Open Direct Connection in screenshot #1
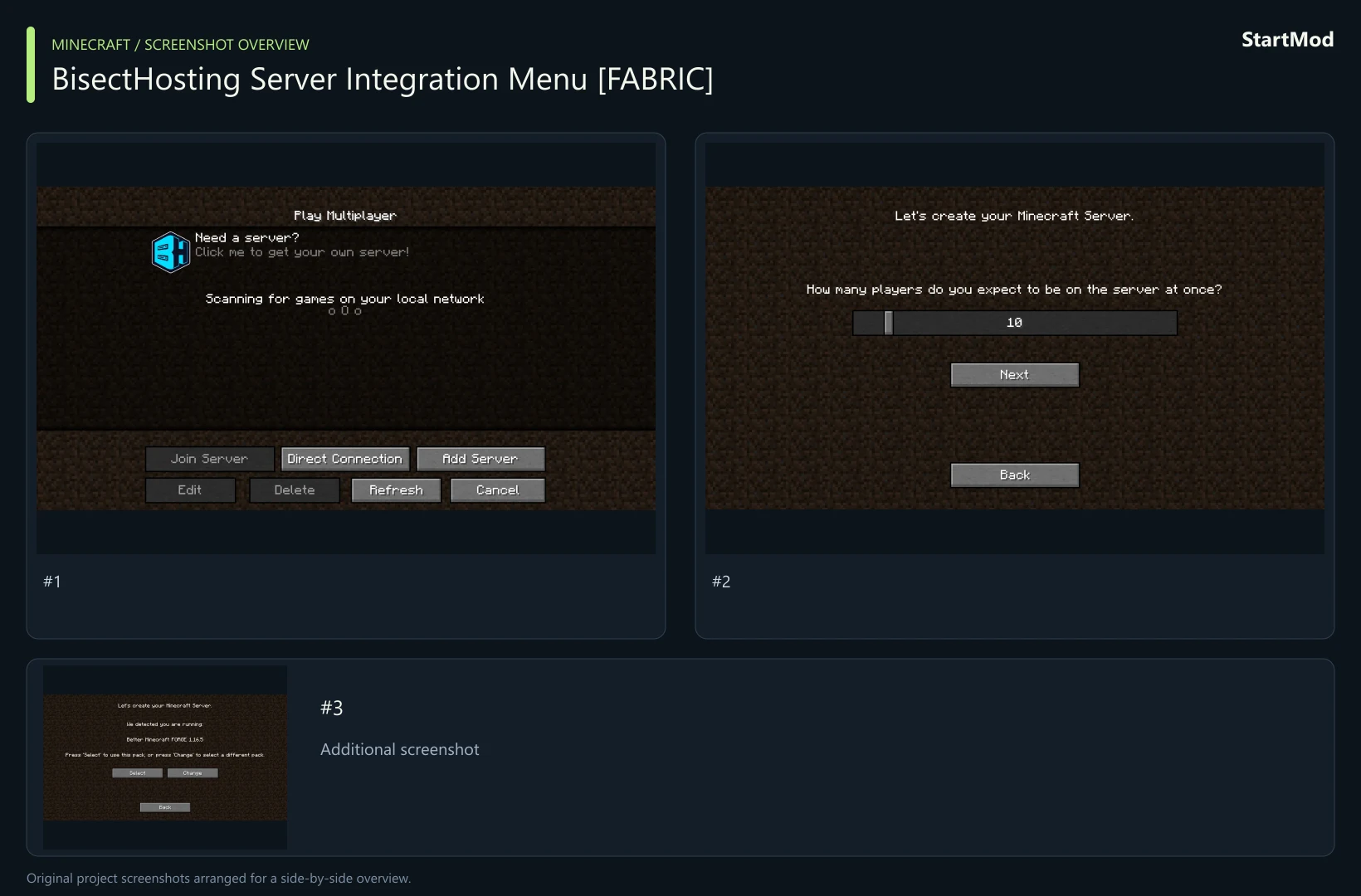 345,459
